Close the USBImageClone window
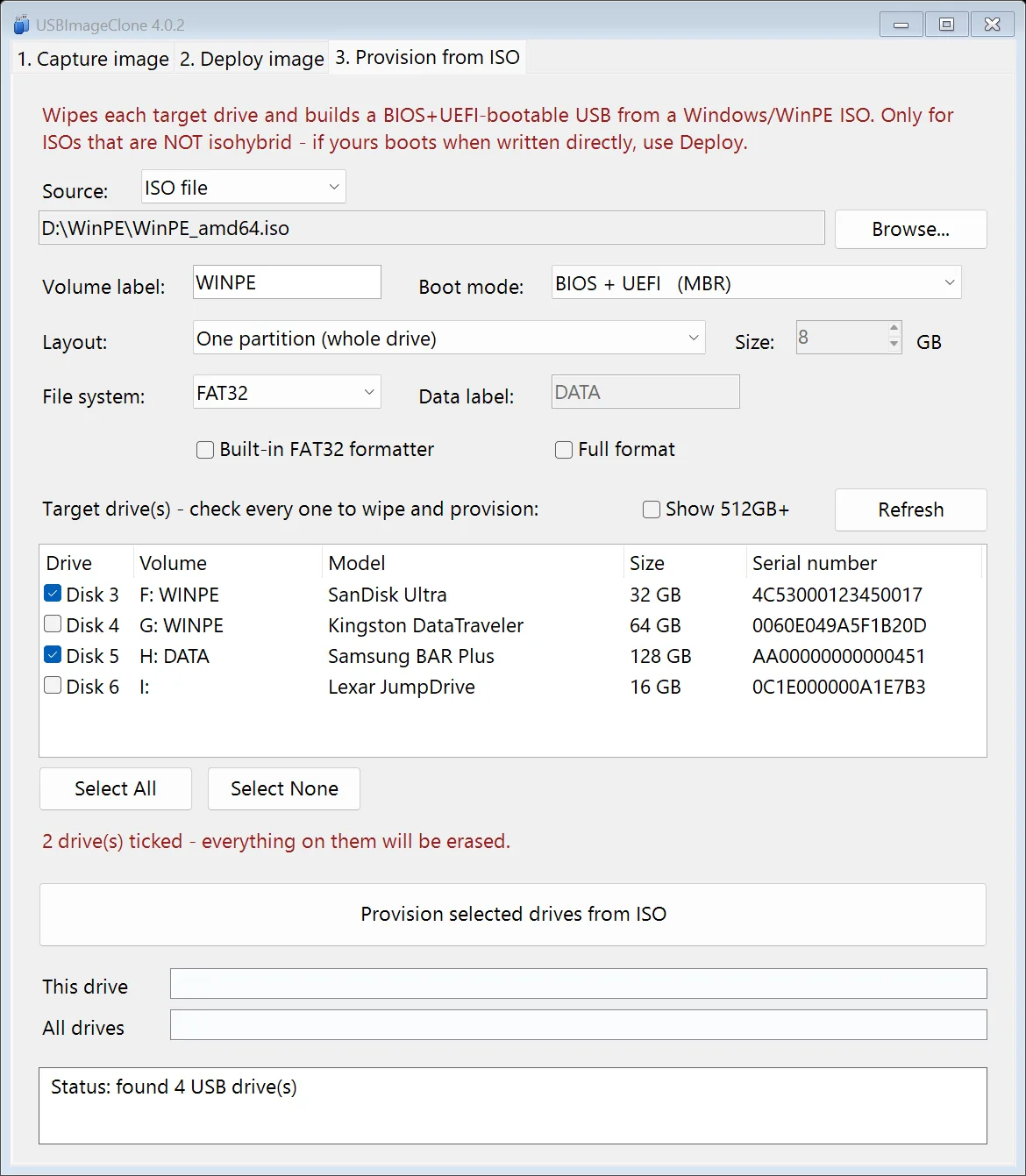Image resolution: width=1026 pixels, height=1176 pixels. coord(992,24)
